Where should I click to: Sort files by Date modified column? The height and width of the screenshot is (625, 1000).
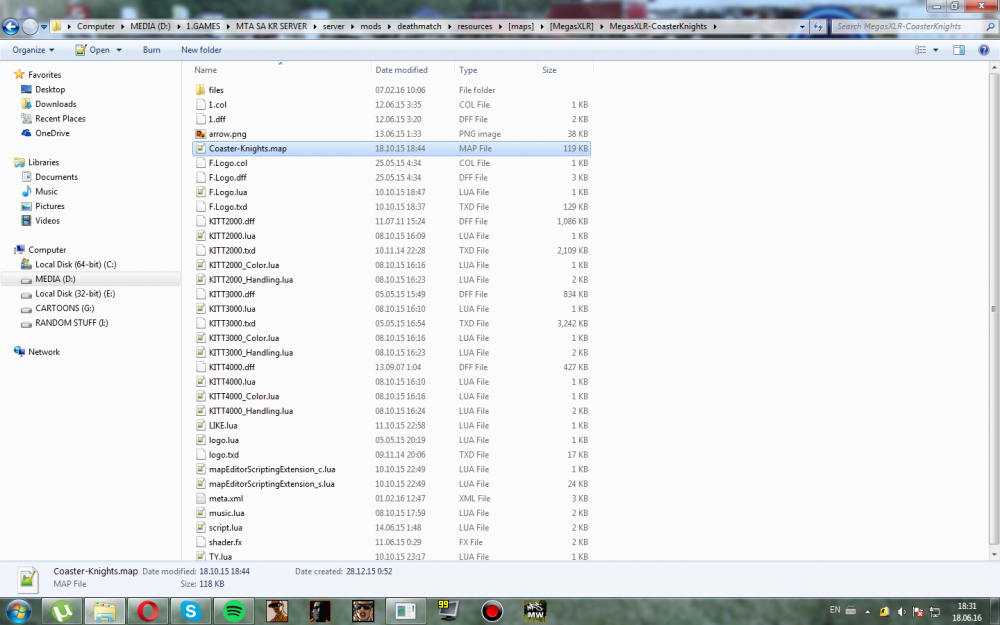[x=401, y=70]
